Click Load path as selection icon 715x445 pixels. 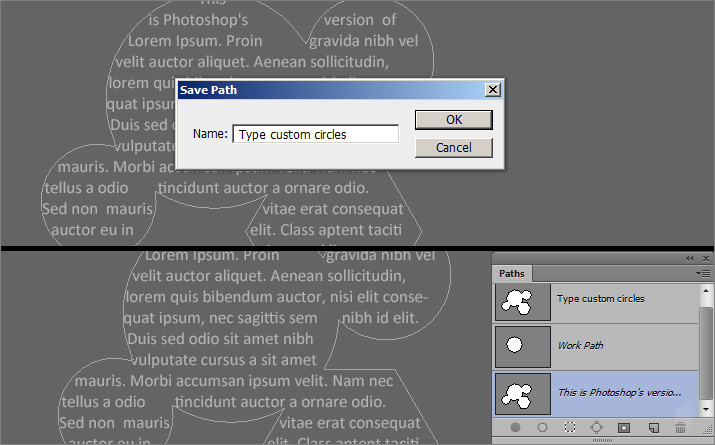[x=570, y=427]
